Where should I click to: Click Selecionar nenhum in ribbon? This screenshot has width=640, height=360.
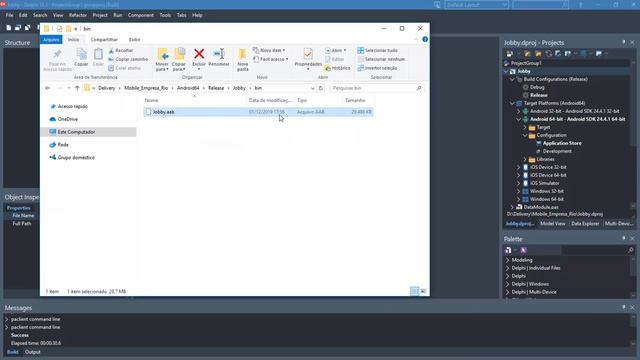tap(381, 59)
